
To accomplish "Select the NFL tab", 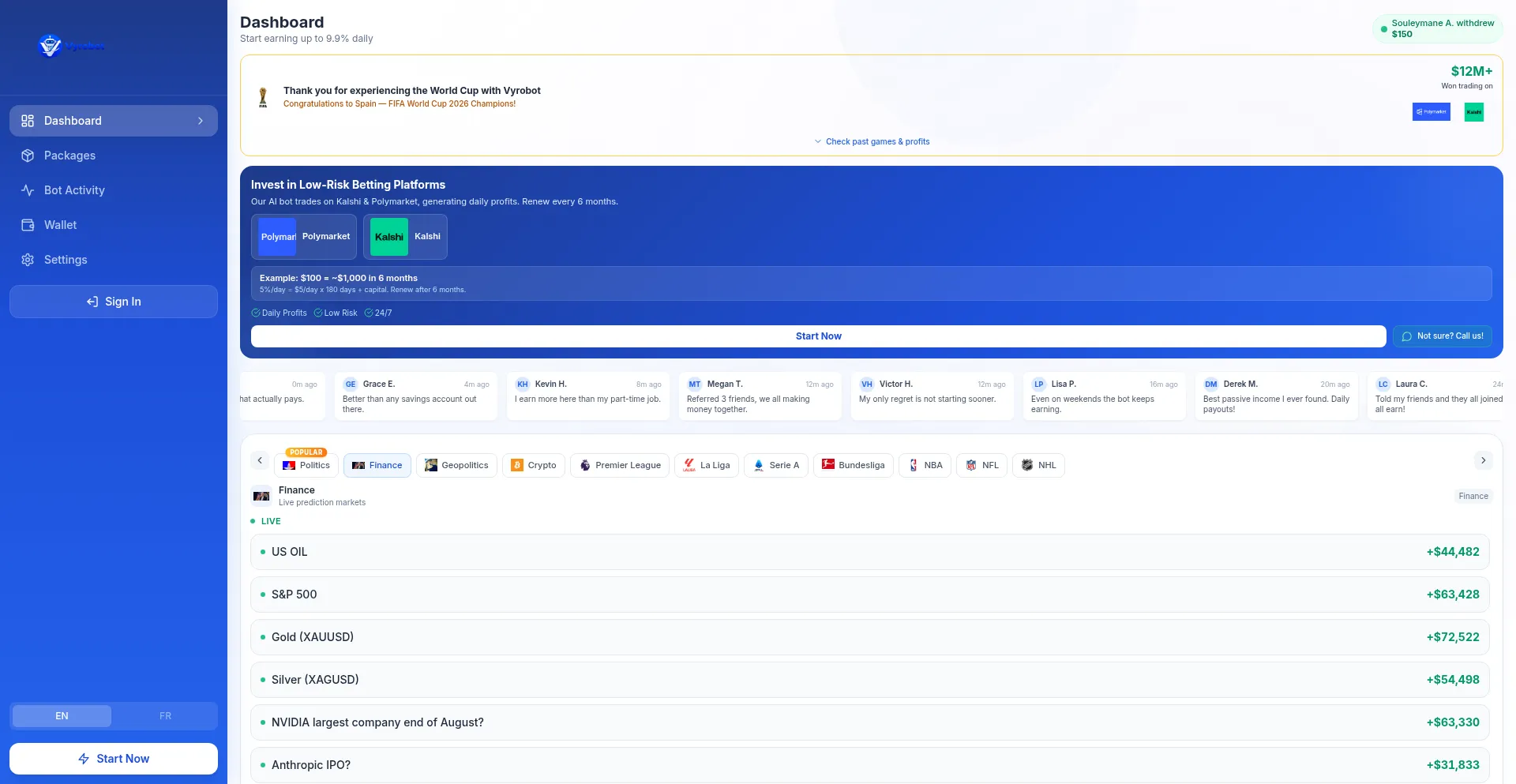I will tap(981, 466).
